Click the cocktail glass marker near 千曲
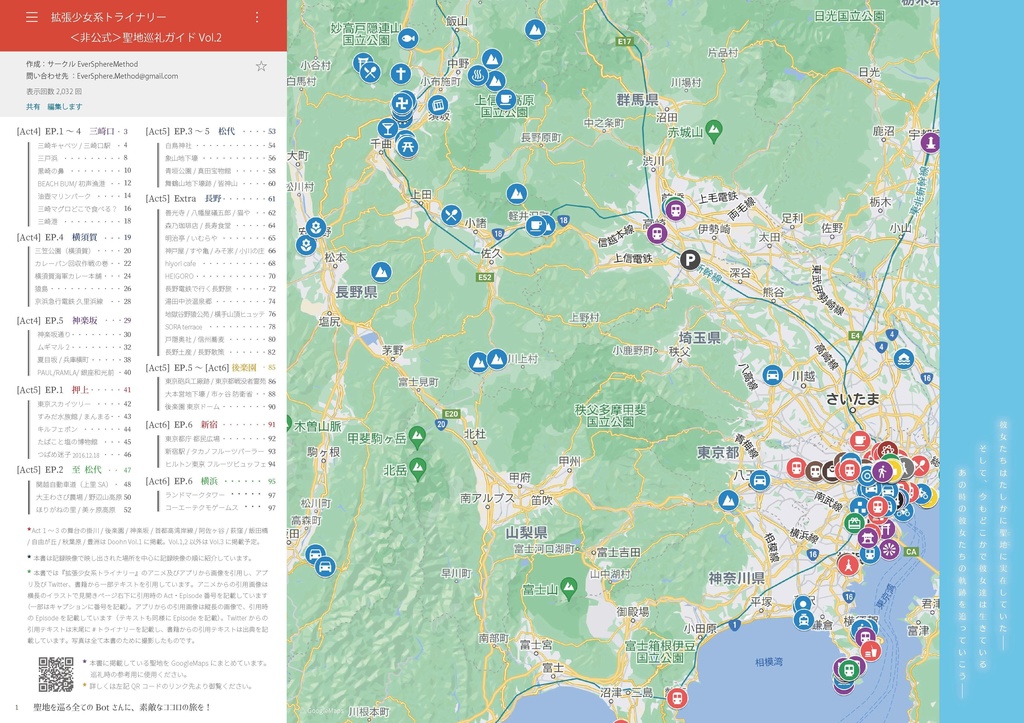 click(x=388, y=129)
